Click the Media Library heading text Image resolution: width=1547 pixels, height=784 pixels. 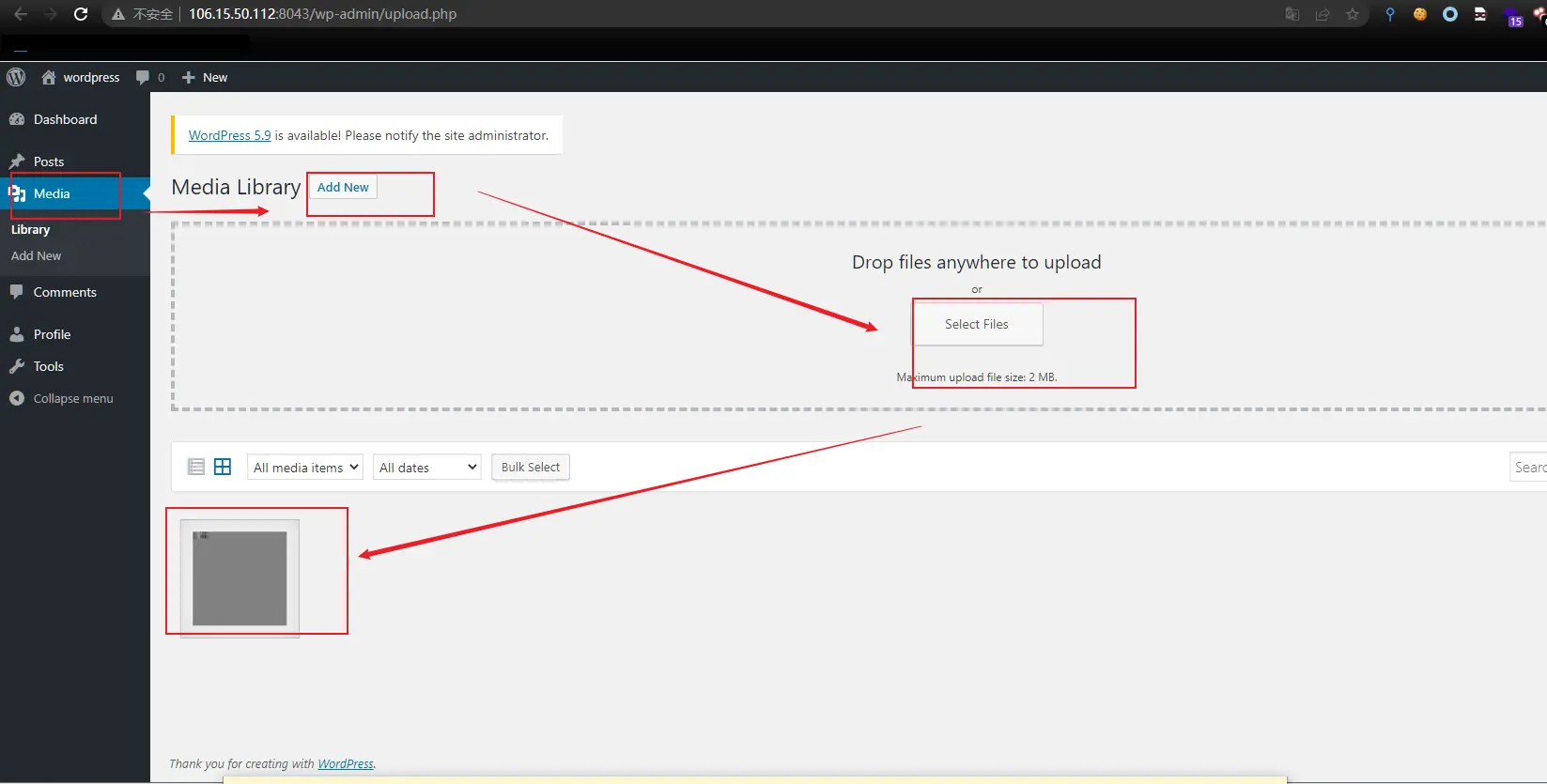click(236, 187)
